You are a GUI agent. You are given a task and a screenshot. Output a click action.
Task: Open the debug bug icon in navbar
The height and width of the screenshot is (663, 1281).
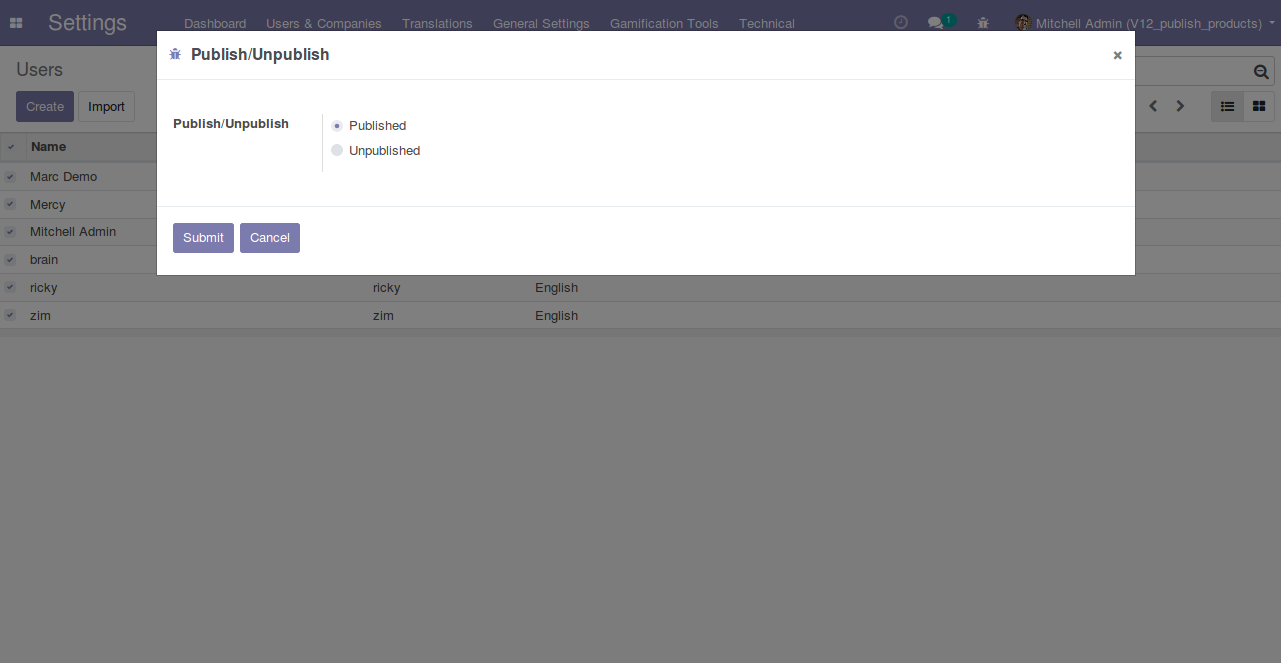[x=983, y=23]
